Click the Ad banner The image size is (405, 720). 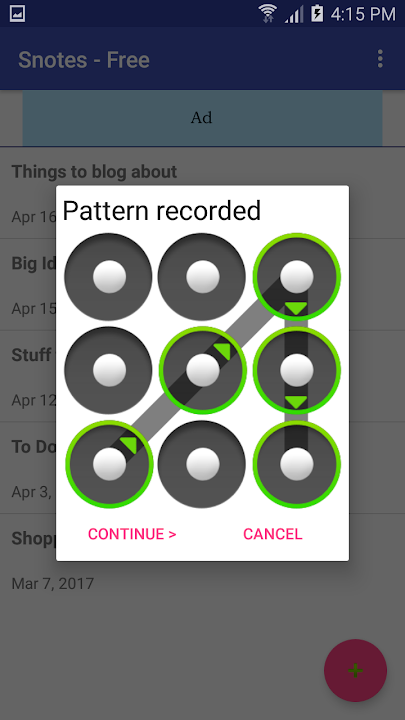point(202,118)
